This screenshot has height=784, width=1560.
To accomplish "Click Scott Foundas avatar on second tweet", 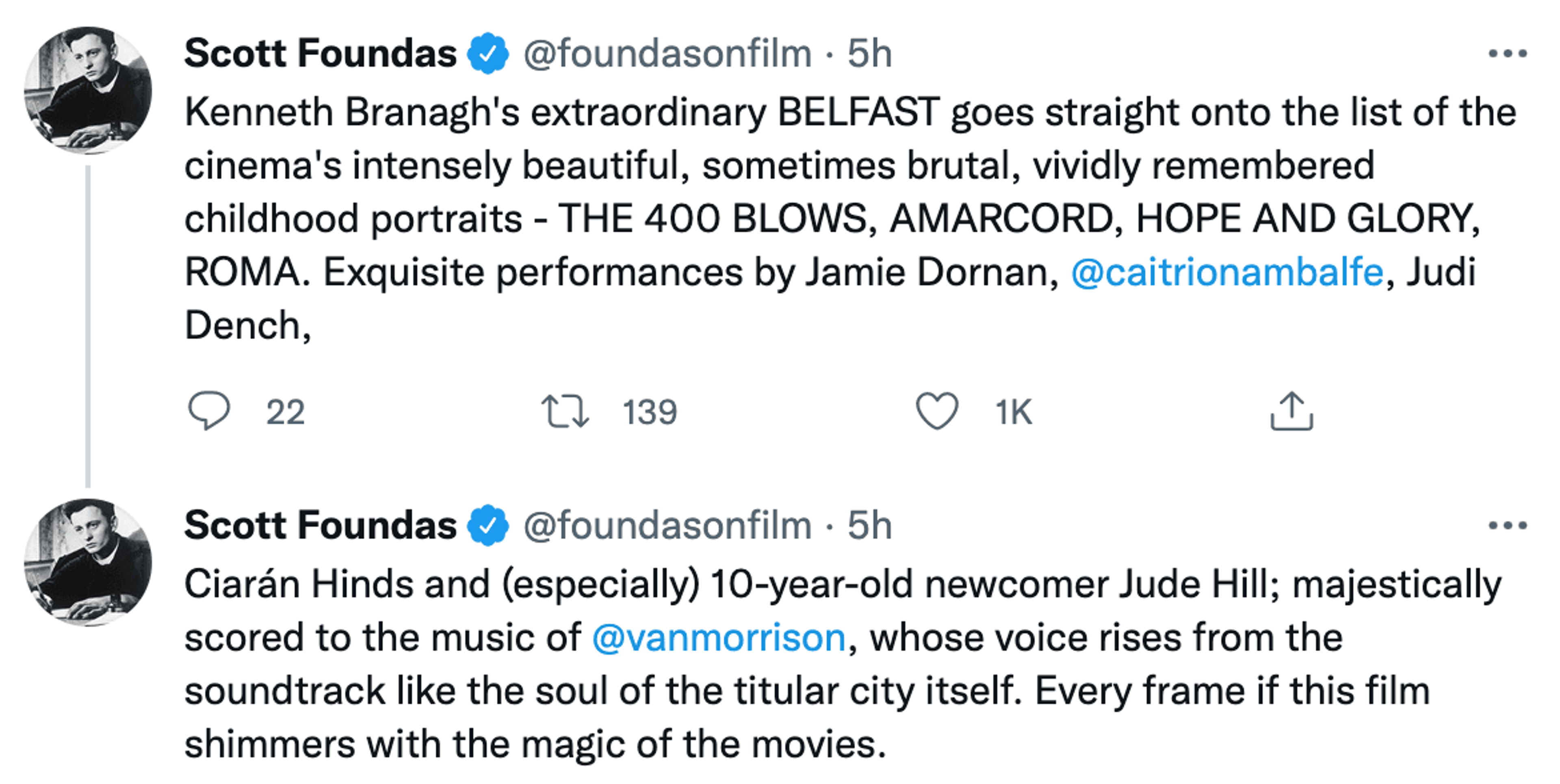I will tap(88, 563).
